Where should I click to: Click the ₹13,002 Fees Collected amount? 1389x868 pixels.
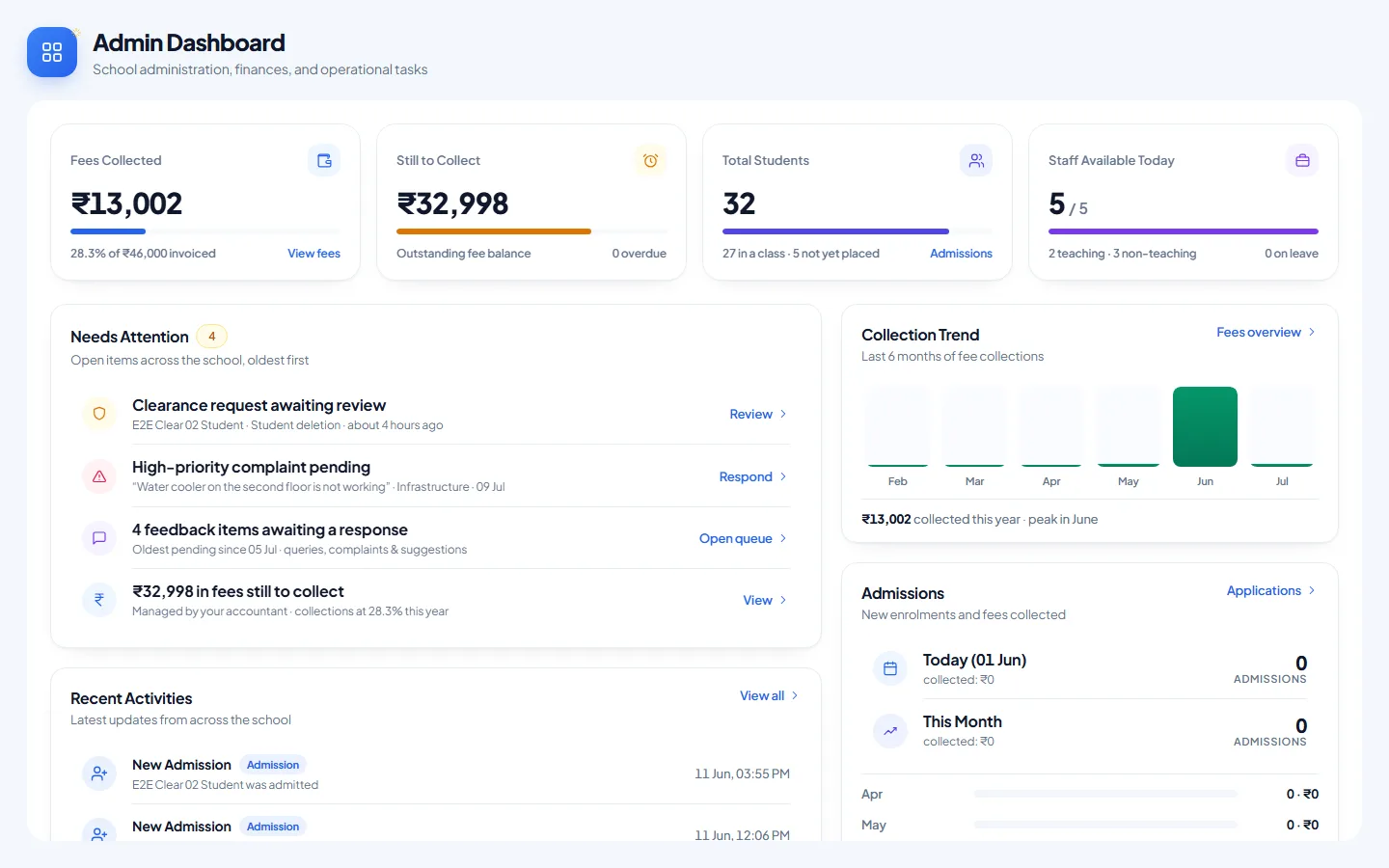coord(126,203)
